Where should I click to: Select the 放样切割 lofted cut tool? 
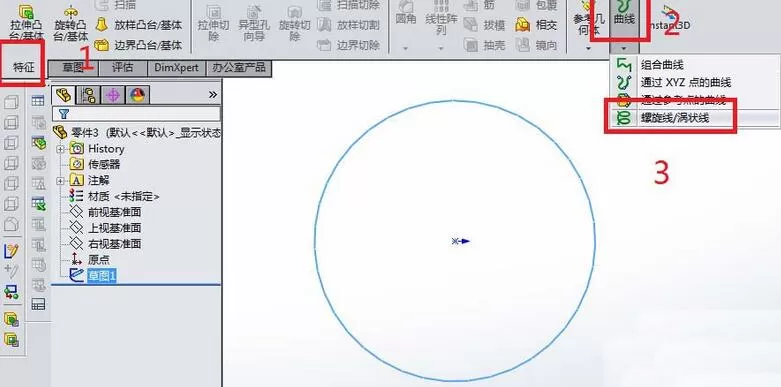pyautogui.click(x=349, y=25)
